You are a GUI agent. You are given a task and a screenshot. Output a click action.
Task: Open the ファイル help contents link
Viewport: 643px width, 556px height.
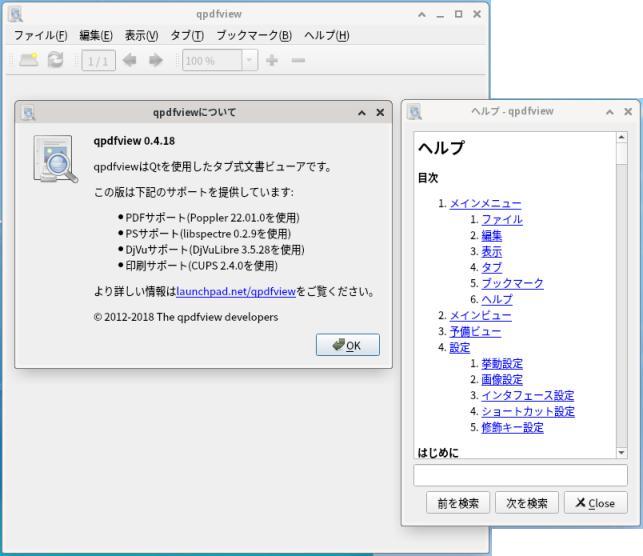coord(502,219)
